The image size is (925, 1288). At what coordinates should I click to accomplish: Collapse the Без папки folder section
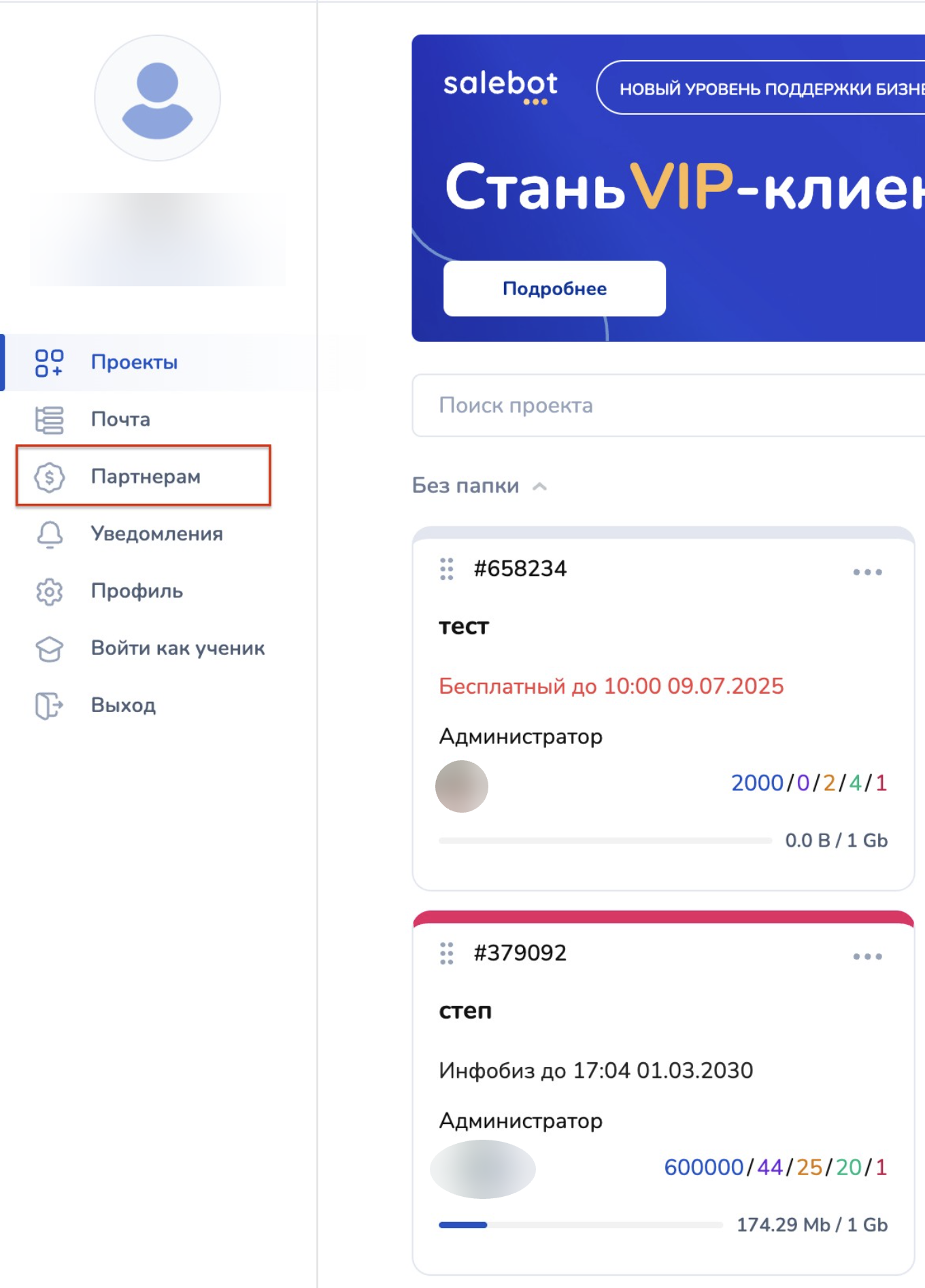pyautogui.click(x=539, y=486)
